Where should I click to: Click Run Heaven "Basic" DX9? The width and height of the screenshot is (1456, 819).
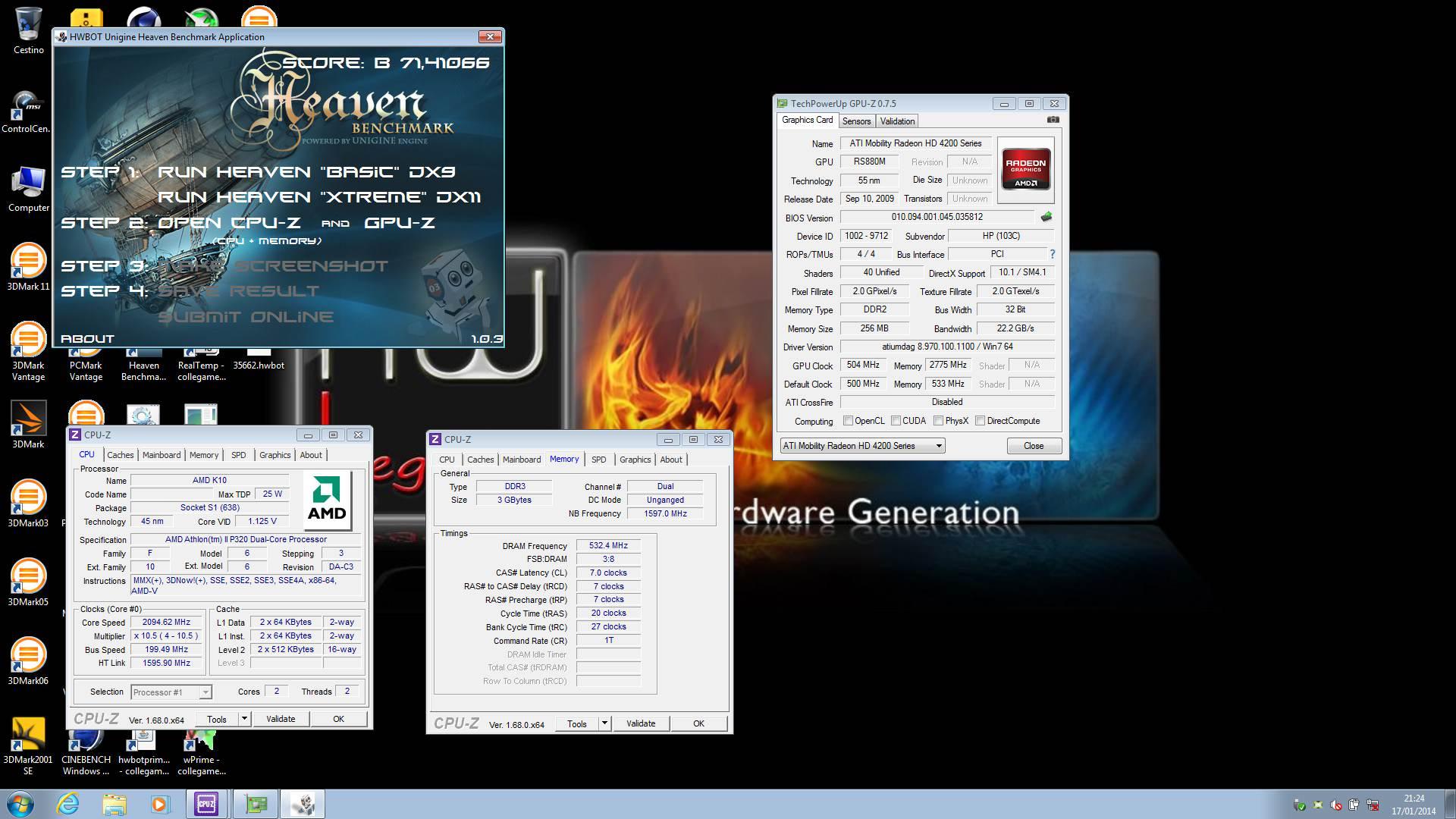[x=306, y=172]
